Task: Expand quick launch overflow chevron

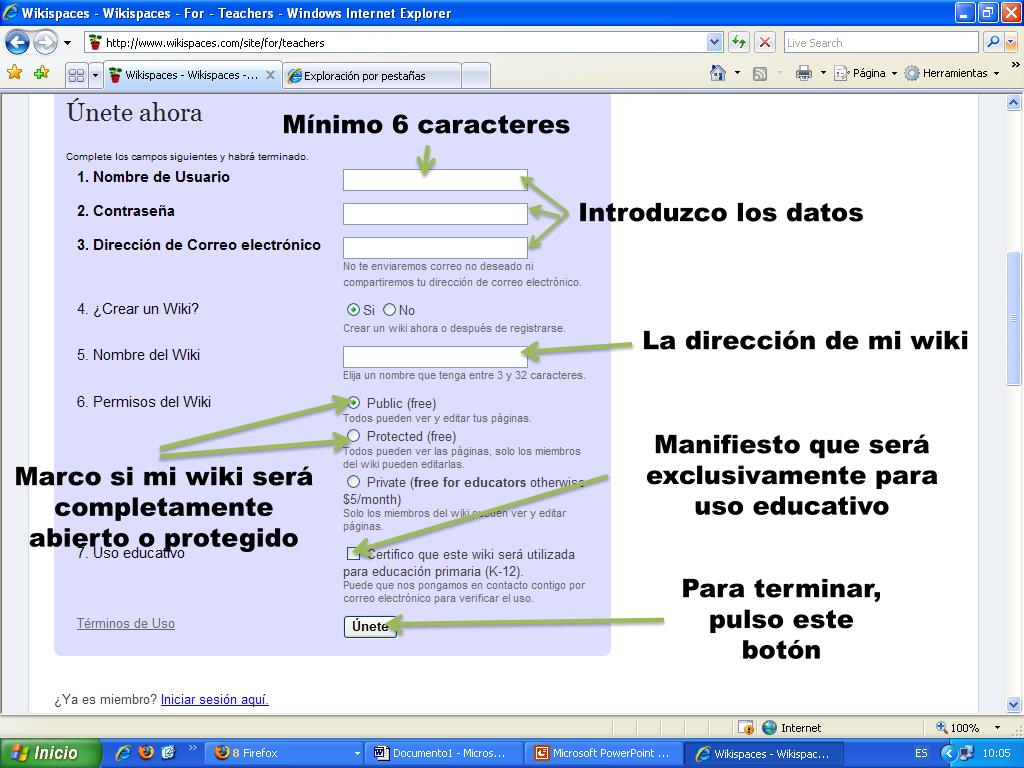Action: coord(192,748)
